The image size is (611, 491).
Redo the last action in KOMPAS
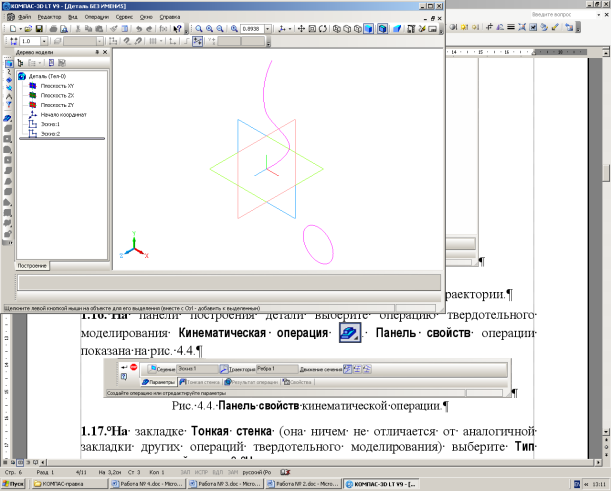pos(149,29)
